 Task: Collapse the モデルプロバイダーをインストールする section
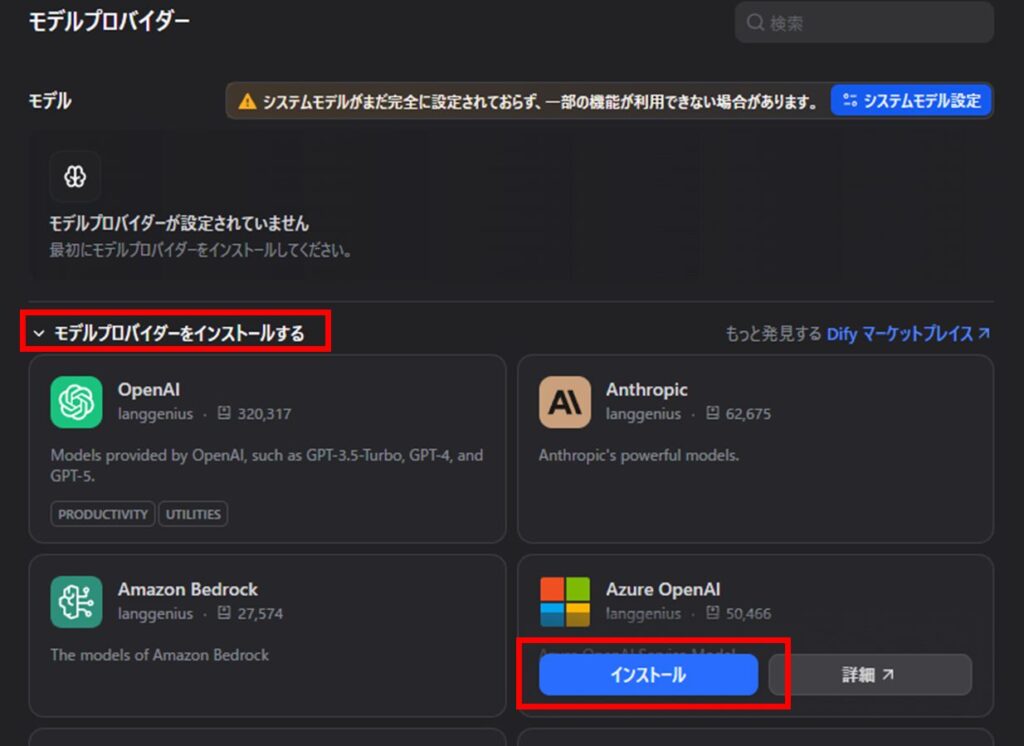(x=39, y=333)
